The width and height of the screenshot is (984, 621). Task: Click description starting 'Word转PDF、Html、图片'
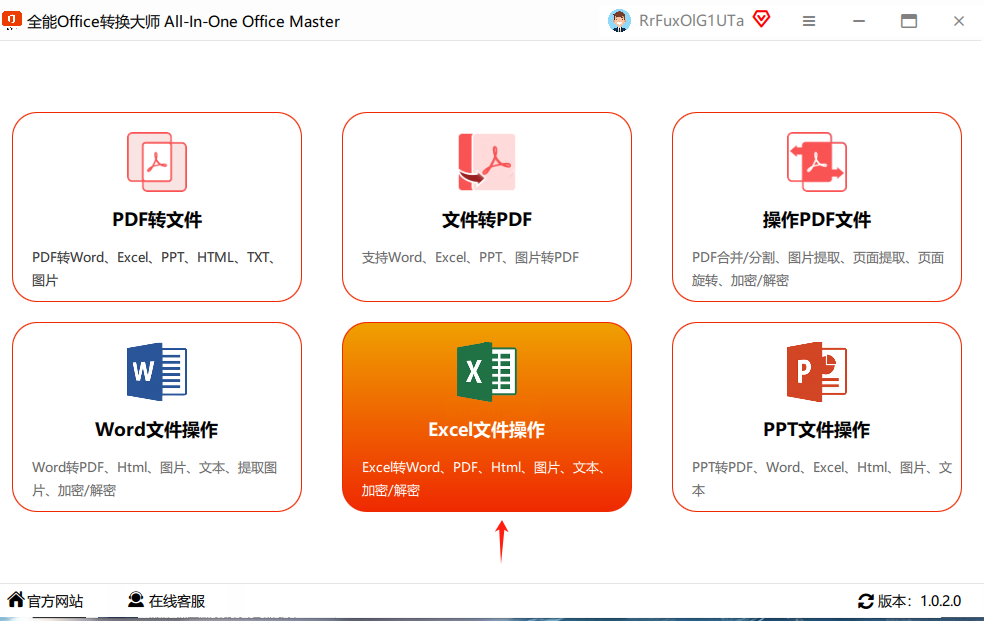154,479
